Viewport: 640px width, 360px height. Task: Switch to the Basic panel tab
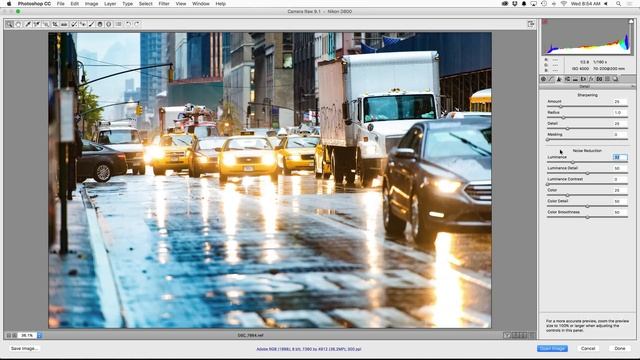click(x=543, y=79)
